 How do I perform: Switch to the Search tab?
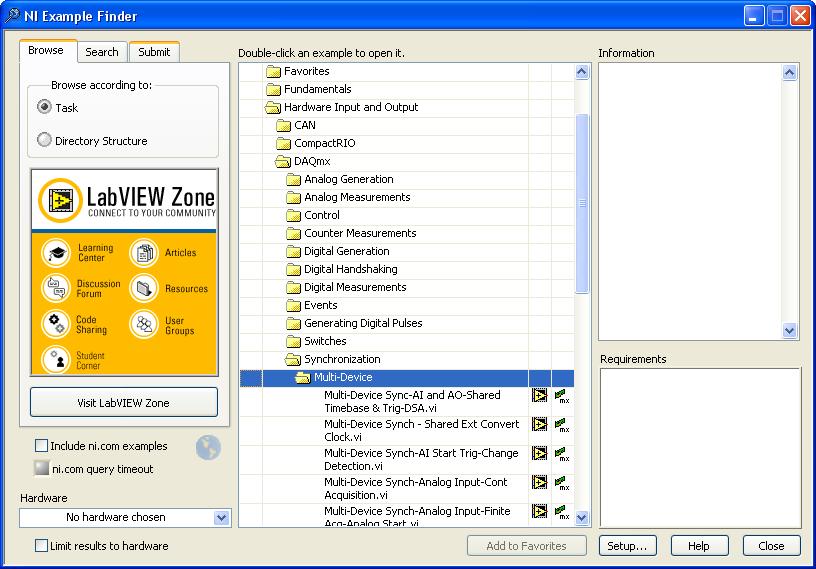(x=102, y=52)
